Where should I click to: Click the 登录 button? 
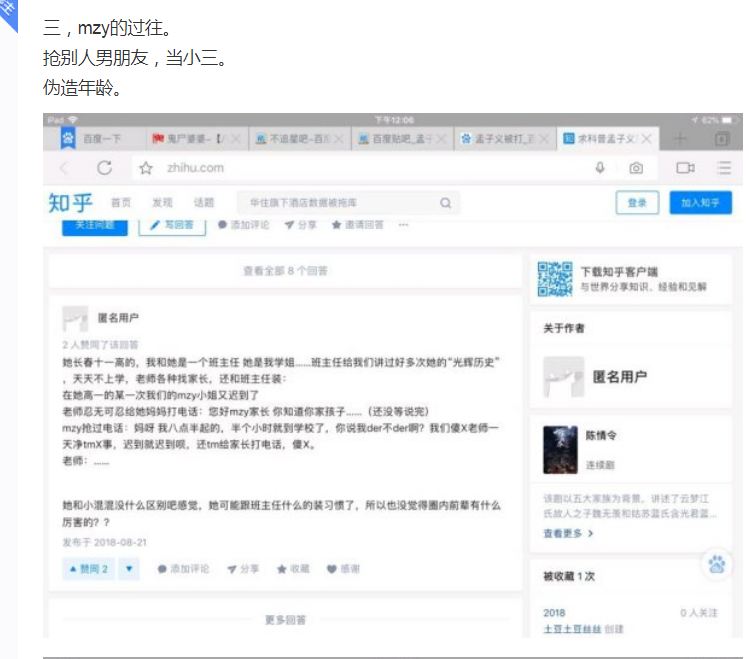pyautogui.click(x=637, y=203)
